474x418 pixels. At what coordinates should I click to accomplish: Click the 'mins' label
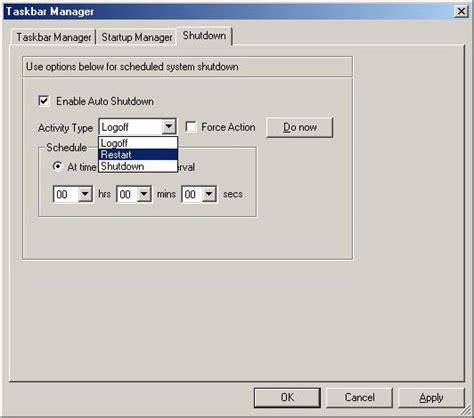pos(166,194)
